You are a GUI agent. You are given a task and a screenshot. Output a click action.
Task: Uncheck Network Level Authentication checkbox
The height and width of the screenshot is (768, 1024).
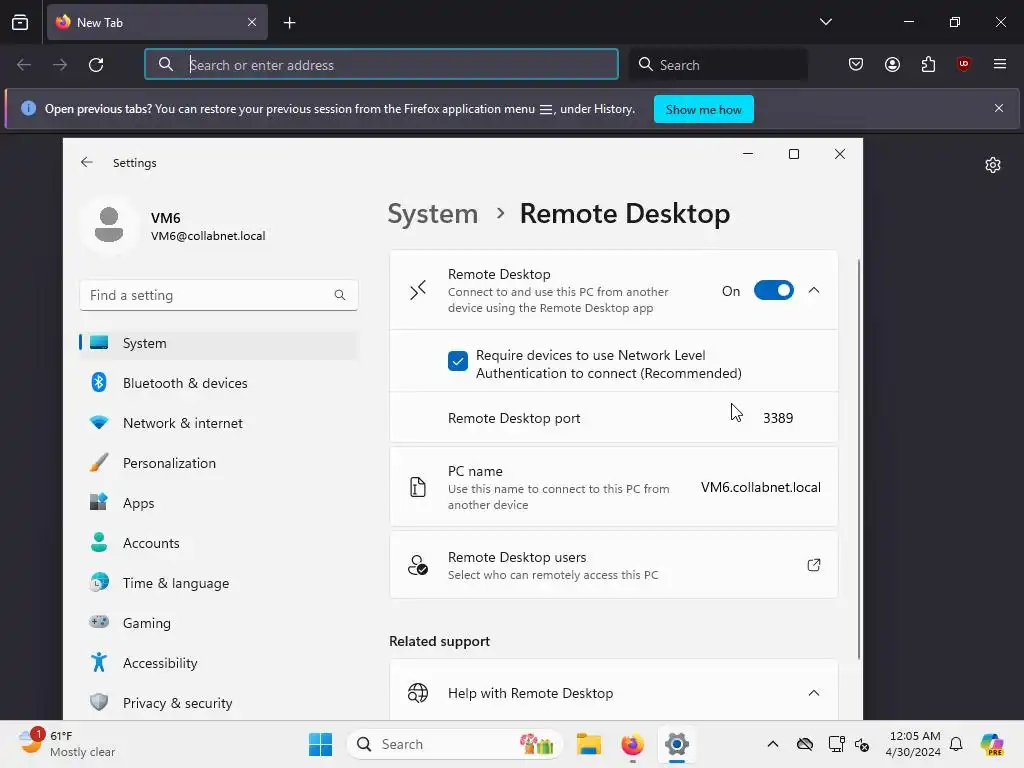[458, 360]
